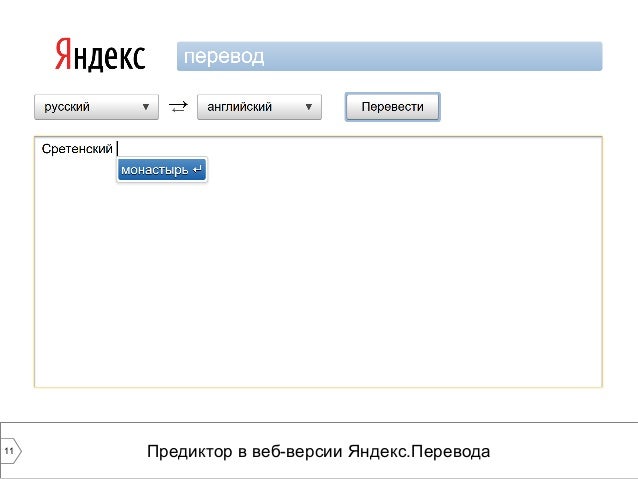
Task: Swap languages with the arrows icon
Action: pos(178,107)
